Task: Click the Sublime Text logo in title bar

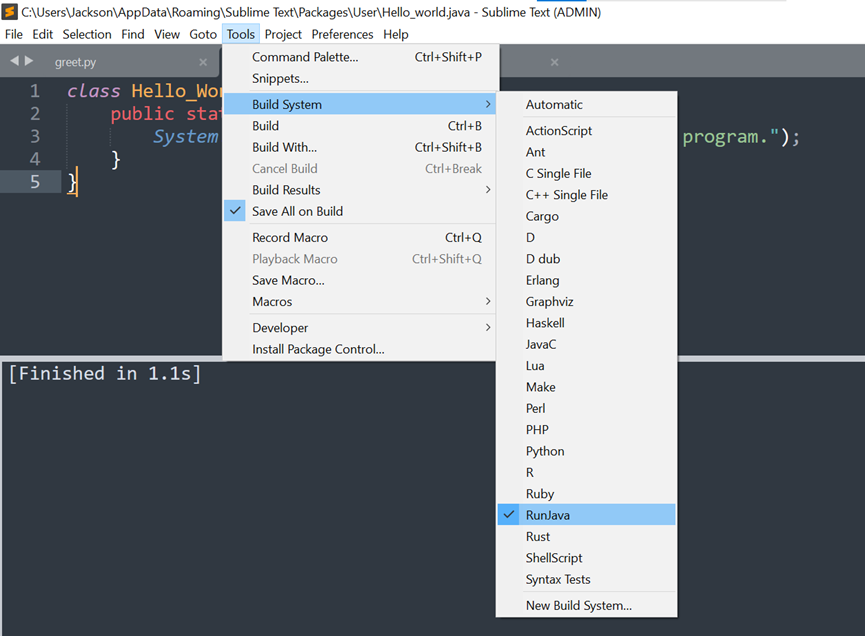Action: tap(9, 12)
